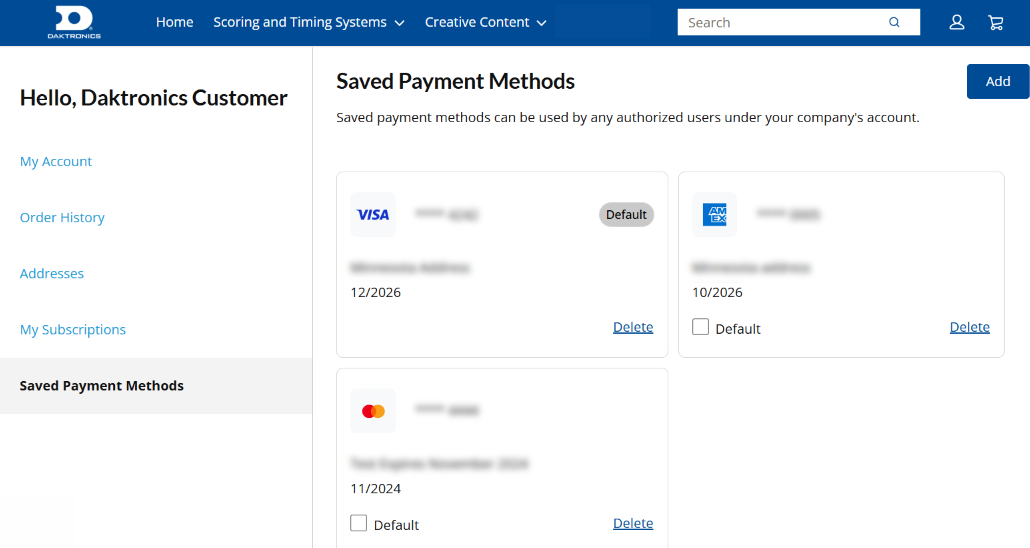
Task: Expand Scoring and Timing Systems menu
Action: [x=308, y=22]
